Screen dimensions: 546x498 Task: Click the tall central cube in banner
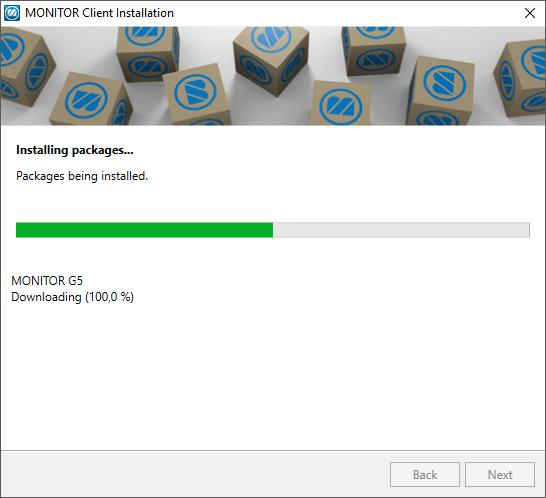pyautogui.click(x=271, y=59)
